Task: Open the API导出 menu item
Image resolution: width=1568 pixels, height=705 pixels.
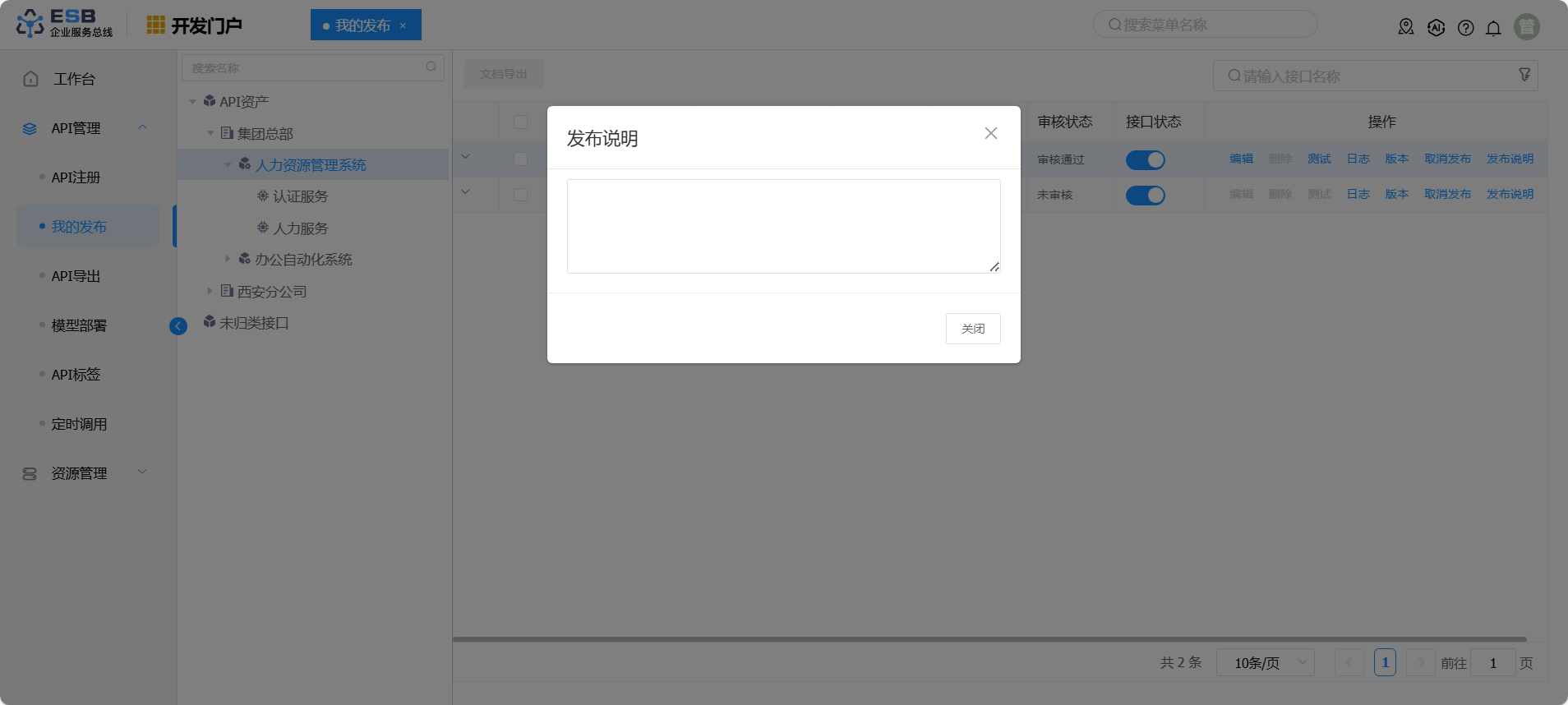Action: click(76, 276)
